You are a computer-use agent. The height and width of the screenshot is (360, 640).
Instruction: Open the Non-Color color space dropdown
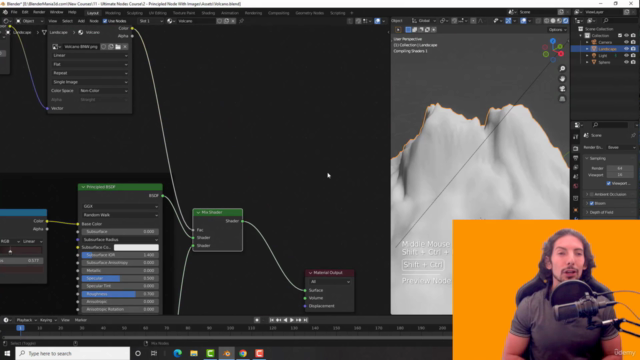point(104,91)
